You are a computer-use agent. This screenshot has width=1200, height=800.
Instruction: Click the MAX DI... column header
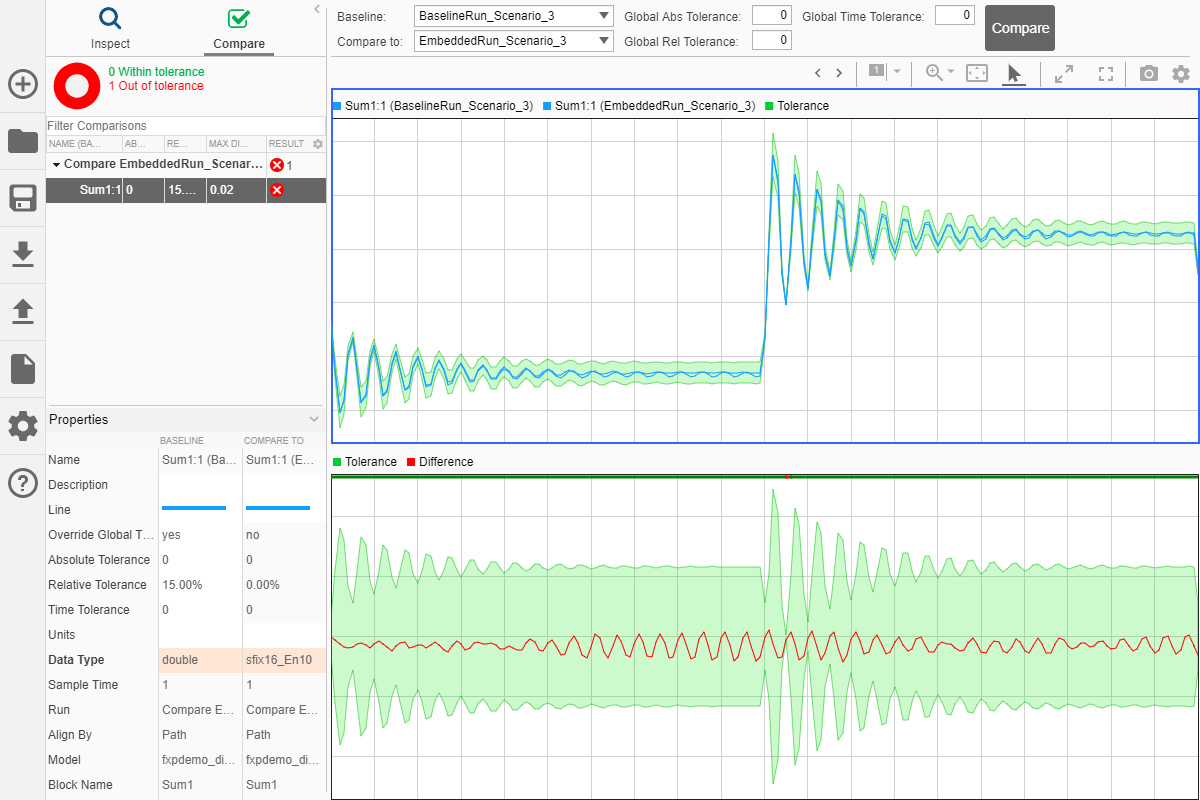tap(236, 144)
